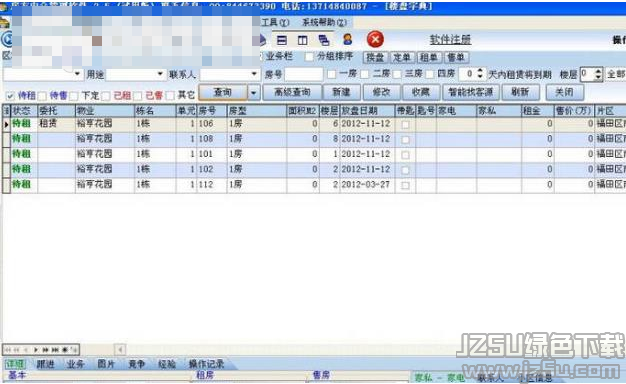Select the row indicator for room 106
The image size is (626, 384).
6,125
